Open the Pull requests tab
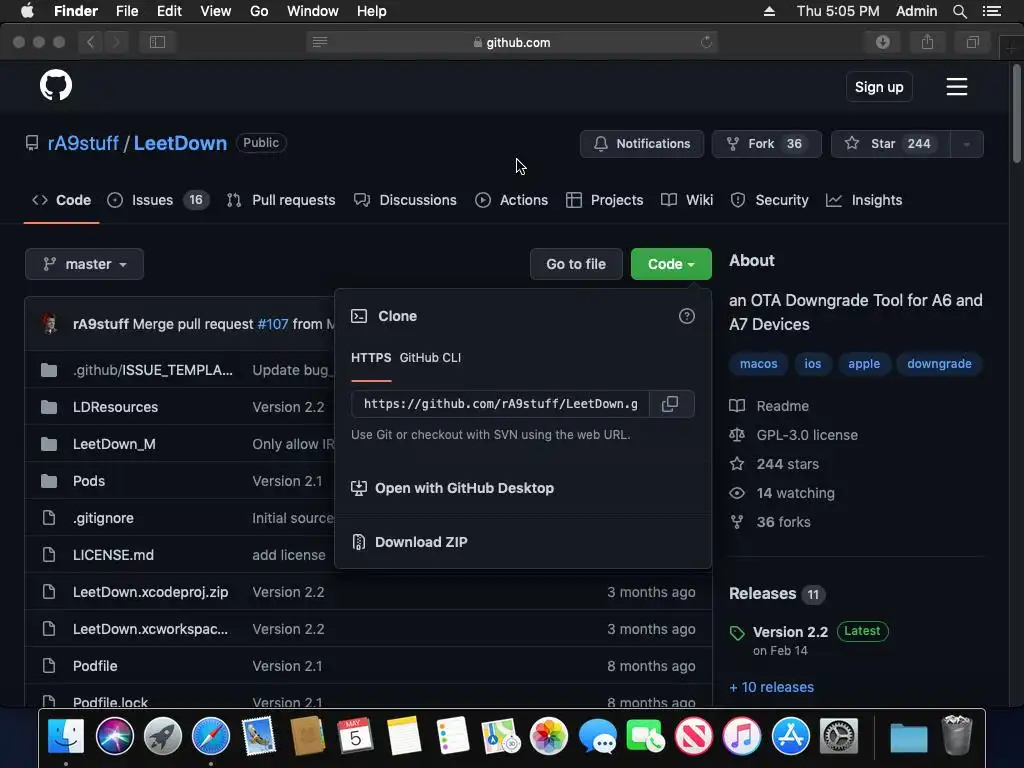The image size is (1024, 768). [x=281, y=200]
